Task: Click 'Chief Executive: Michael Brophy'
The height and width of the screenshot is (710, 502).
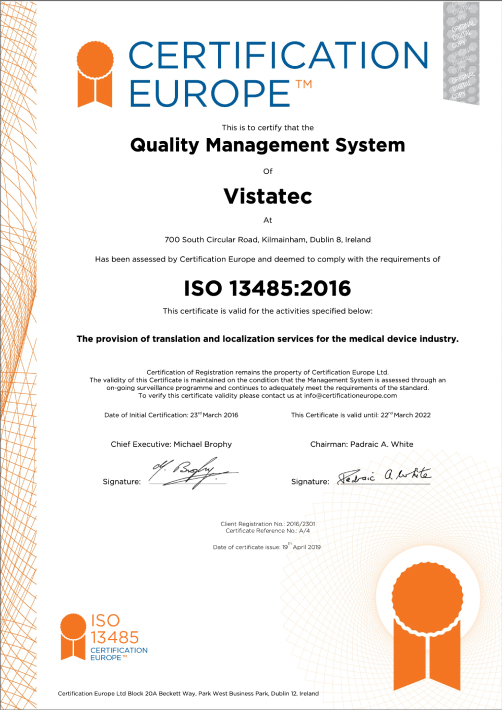Action: coord(171,444)
